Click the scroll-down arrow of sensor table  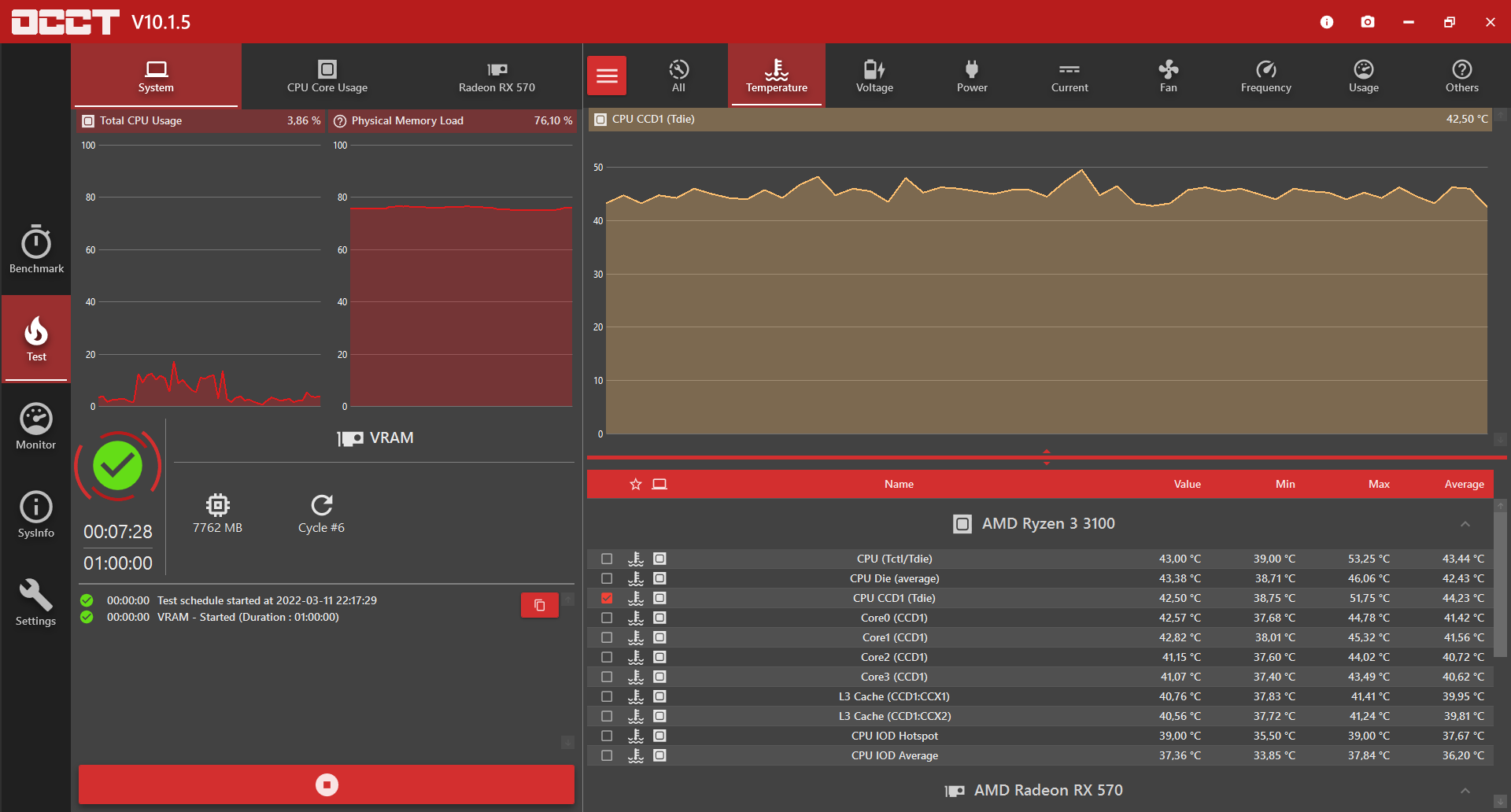point(1501,802)
